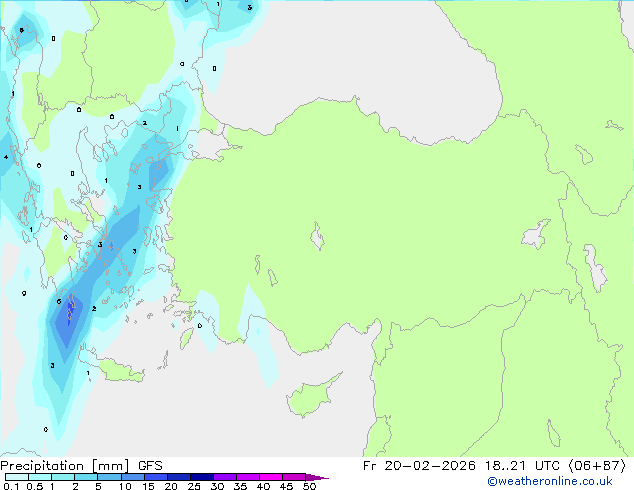Pick the 0.1–0.5 mm palest cyan legend swatch

point(17,477)
